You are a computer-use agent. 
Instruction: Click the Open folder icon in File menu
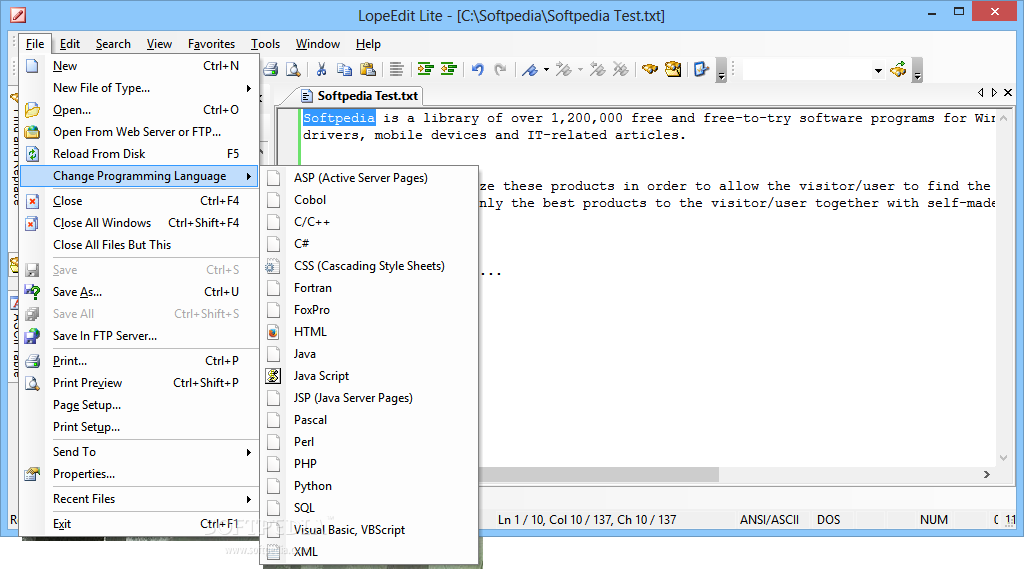coord(32,110)
